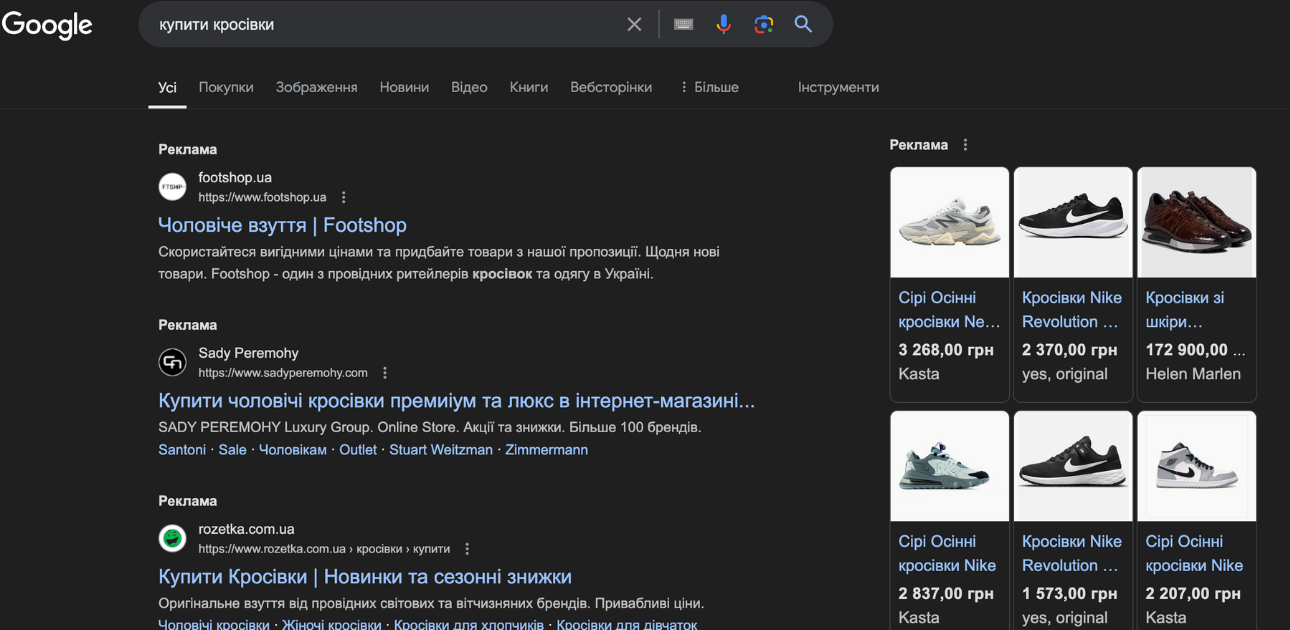The image size is (1290, 630).
Task: Open three-dot menu next to sadyperemohy.com URL
Action: point(385,373)
